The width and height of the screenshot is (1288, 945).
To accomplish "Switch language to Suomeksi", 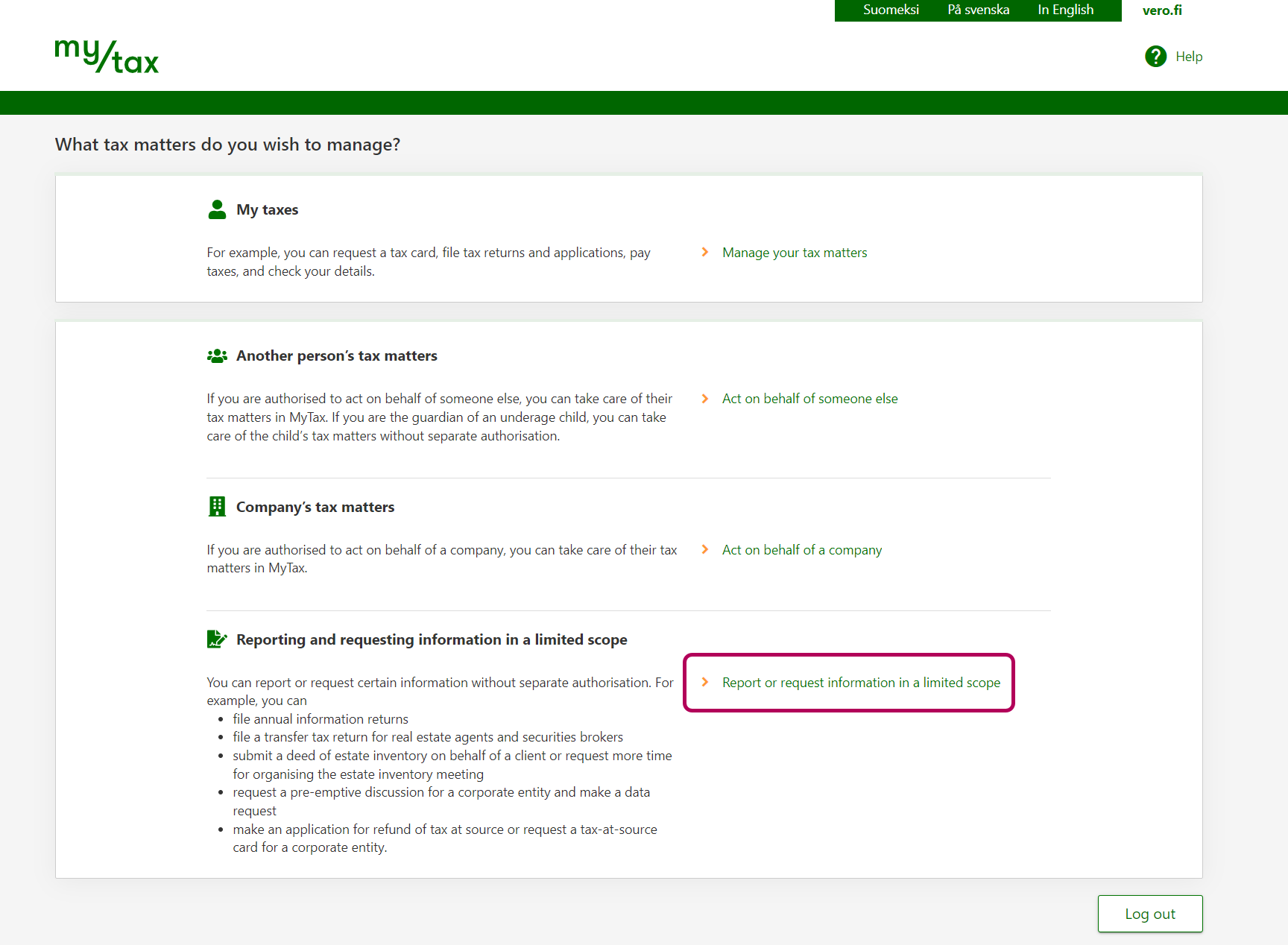I will pos(891,10).
